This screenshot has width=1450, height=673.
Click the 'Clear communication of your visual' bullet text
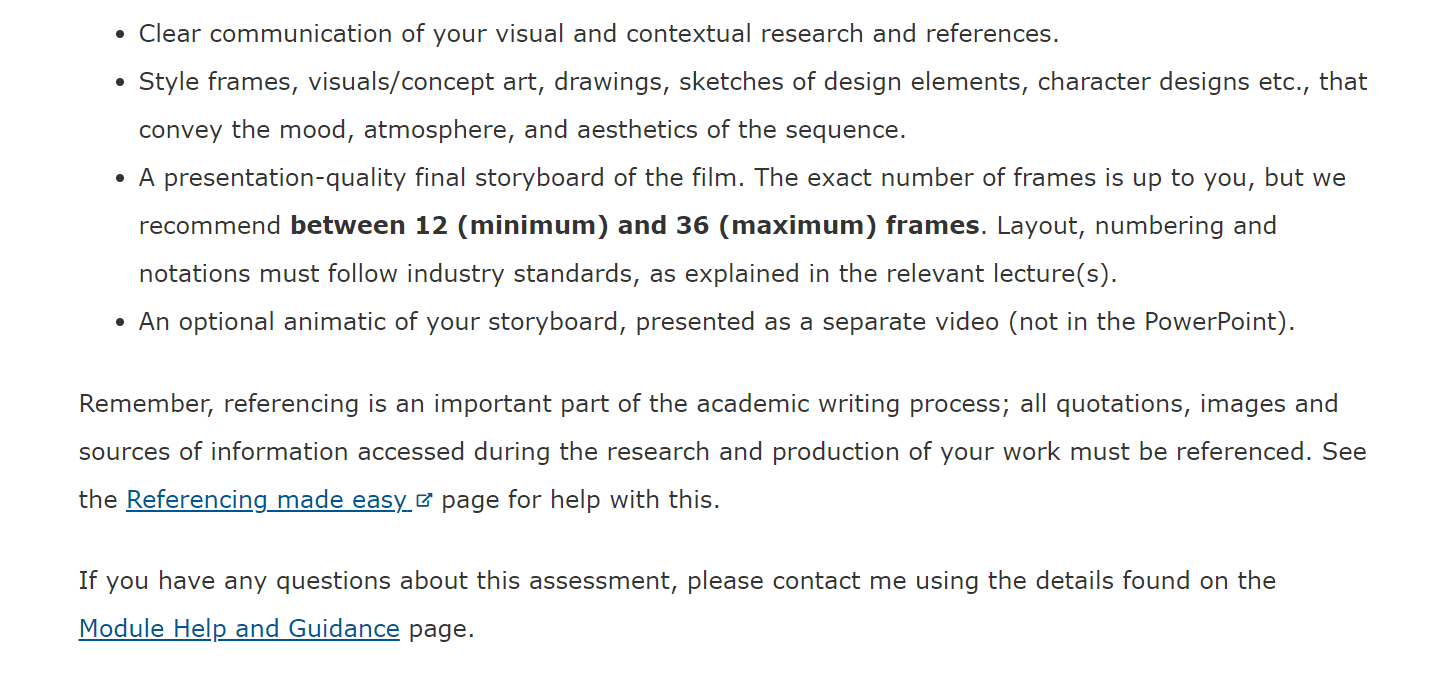[599, 34]
